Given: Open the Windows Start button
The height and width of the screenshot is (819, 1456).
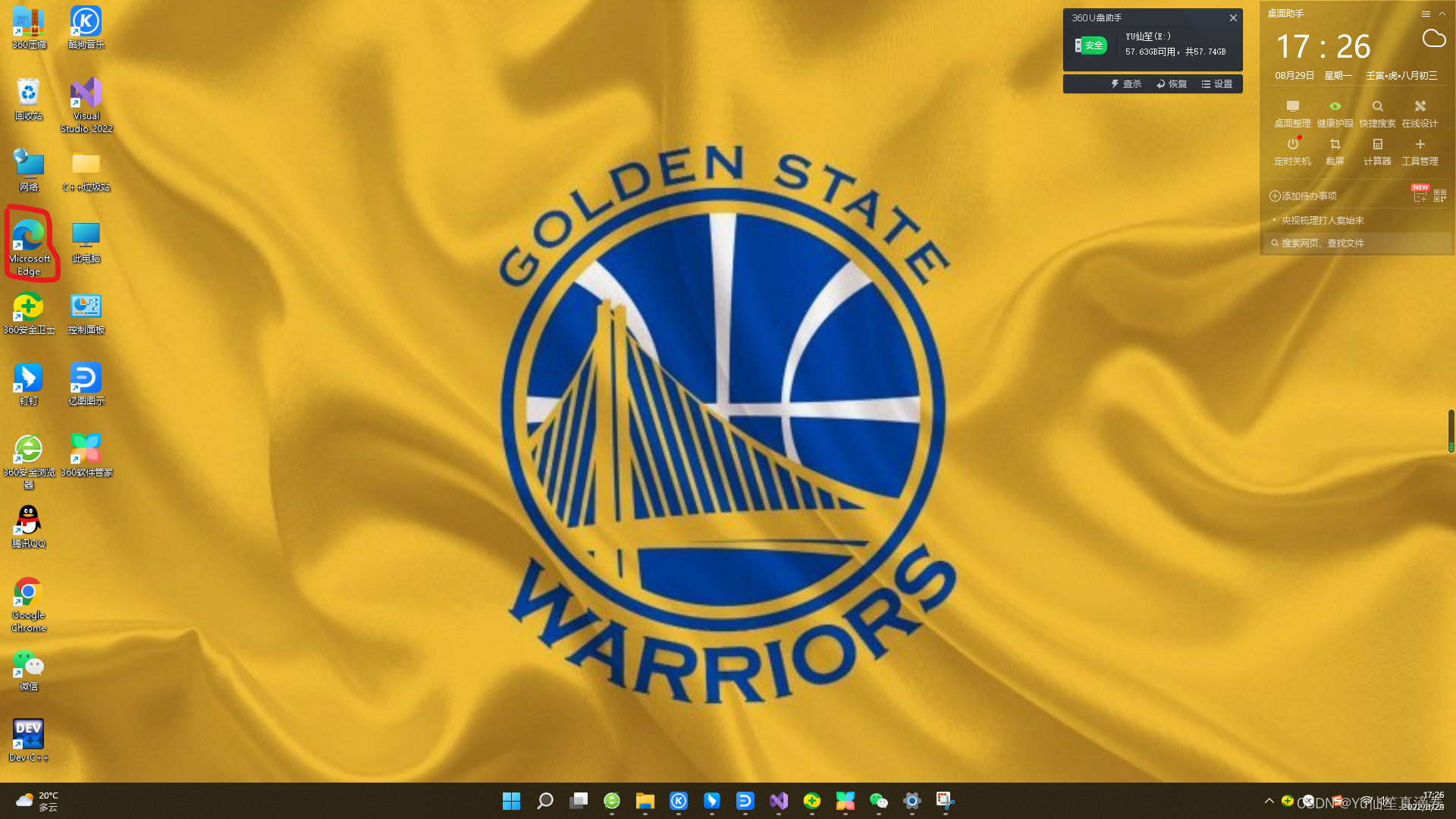Looking at the screenshot, I should tap(511, 801).
